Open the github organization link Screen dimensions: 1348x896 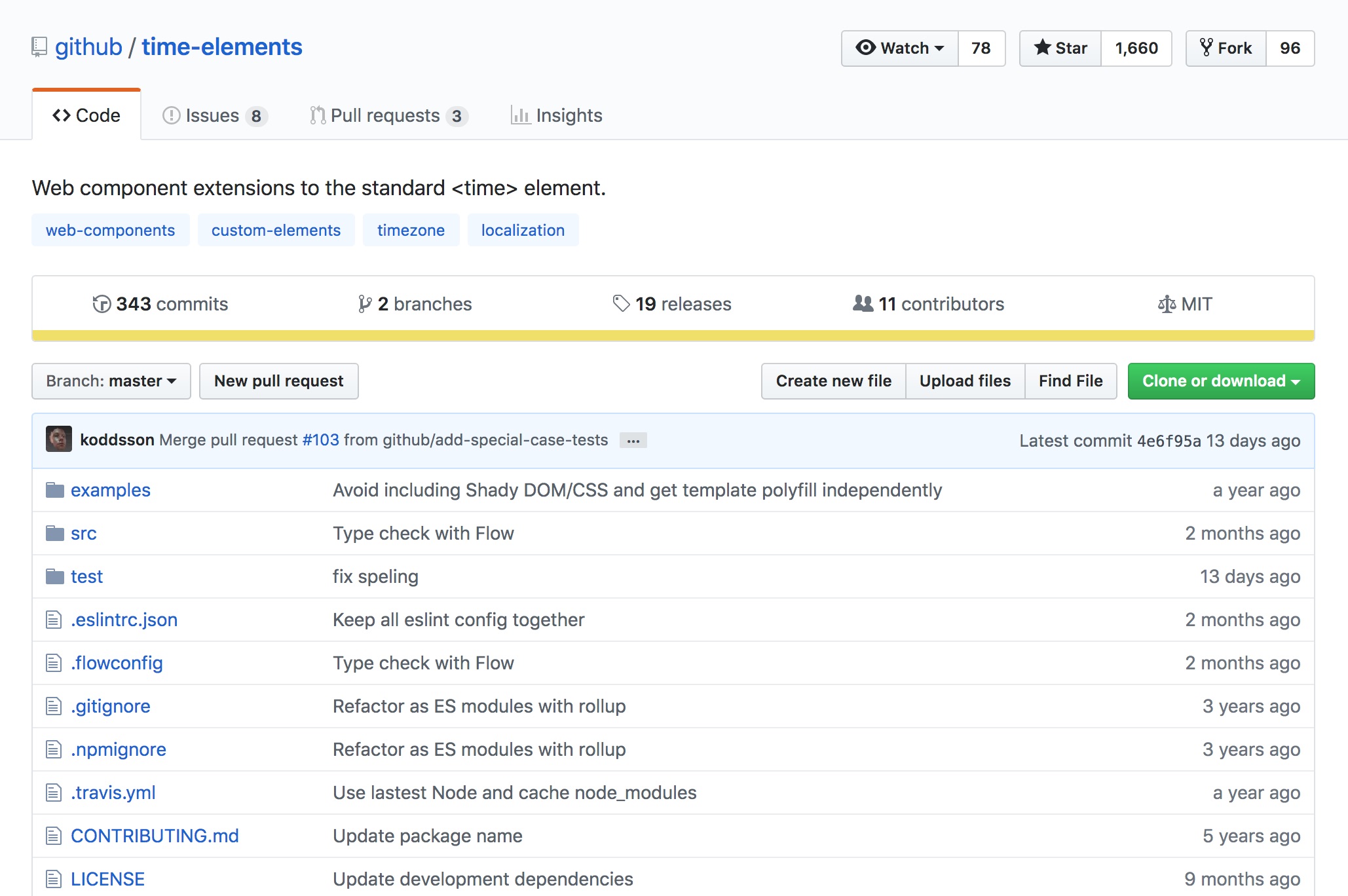88,47
